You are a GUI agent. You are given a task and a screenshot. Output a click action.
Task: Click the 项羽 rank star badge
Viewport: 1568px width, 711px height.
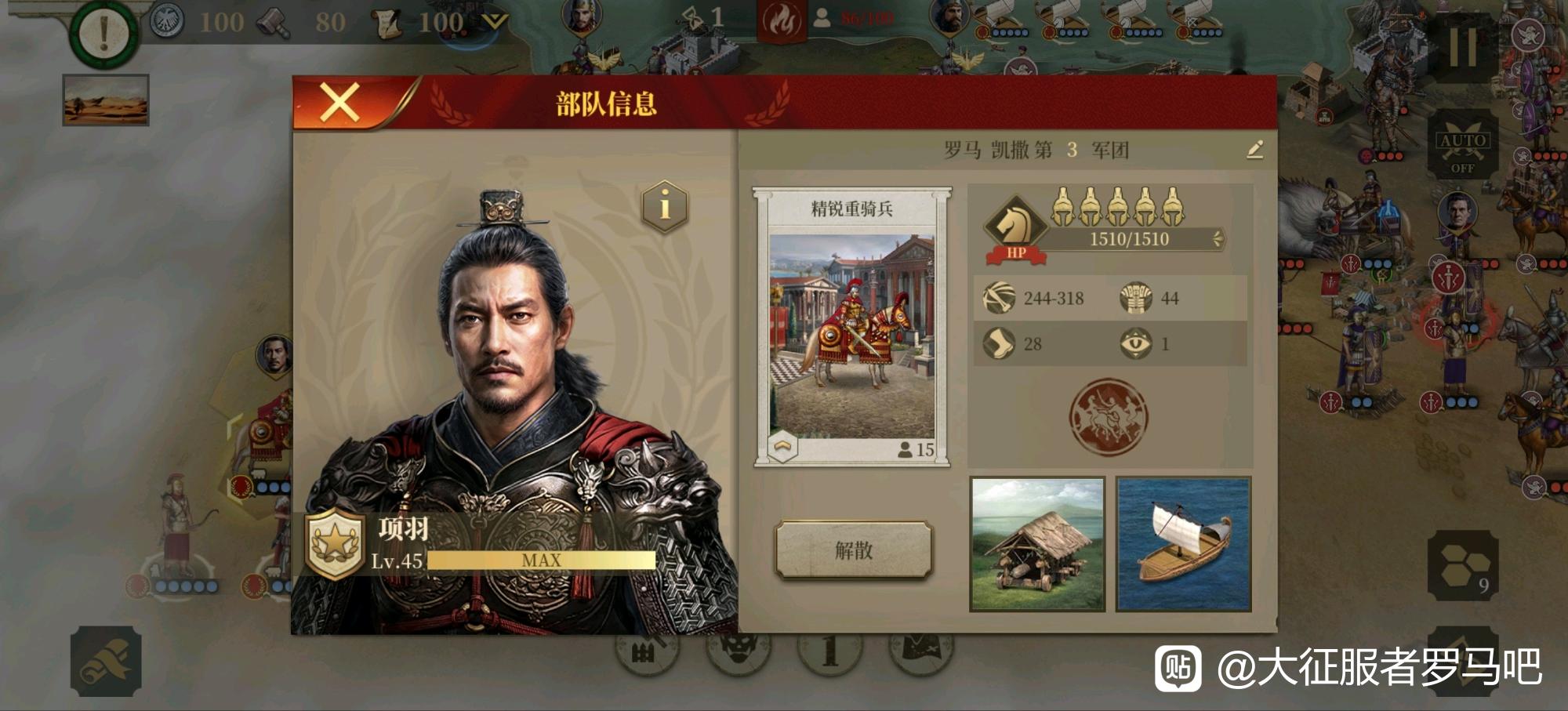point(335,543)
